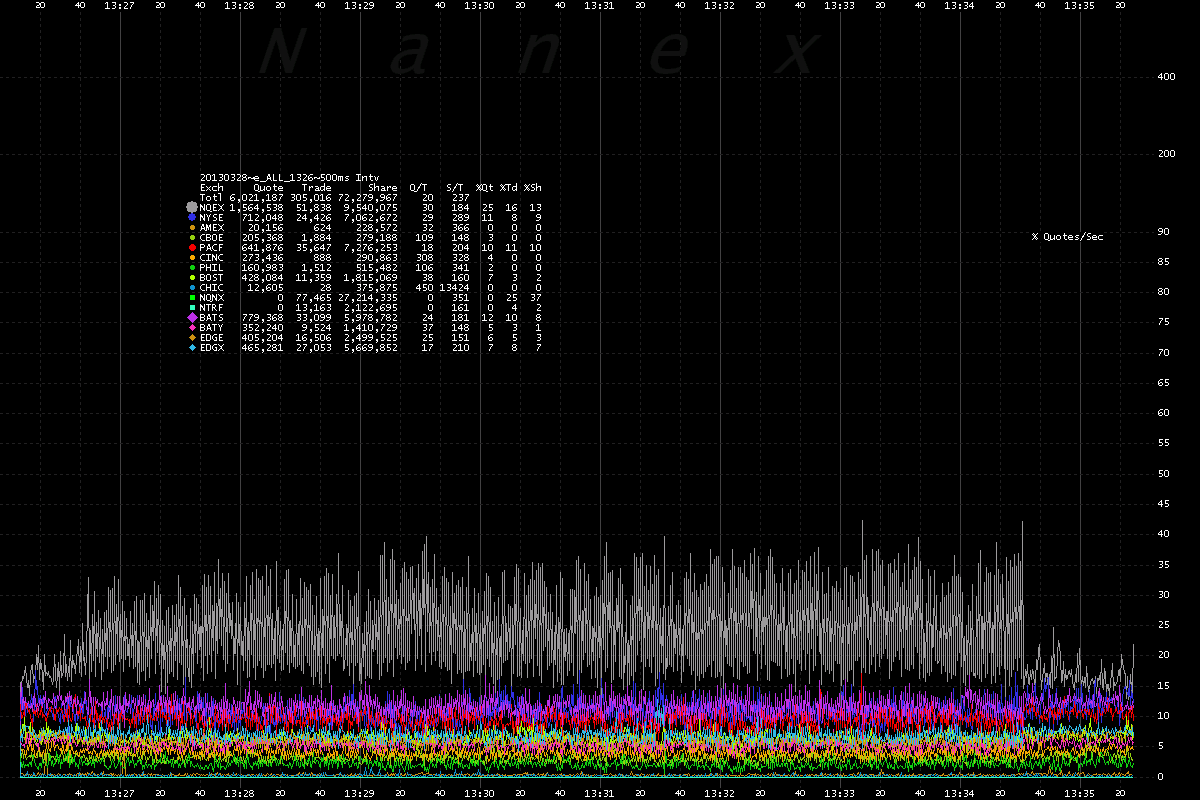Viewport: 1200px width, 800px height.
Task: Click the red PACF legend marker
Action: (191, 247)
